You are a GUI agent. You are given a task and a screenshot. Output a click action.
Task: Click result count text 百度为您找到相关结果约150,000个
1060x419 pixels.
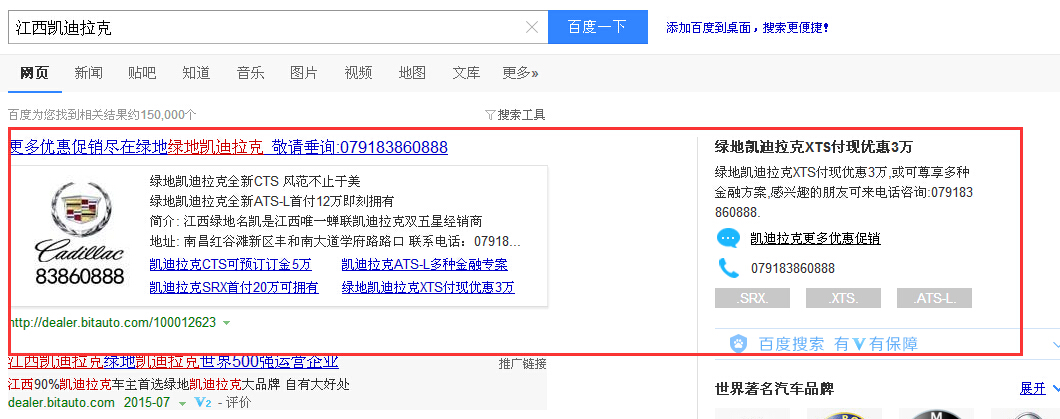point(102,115)
